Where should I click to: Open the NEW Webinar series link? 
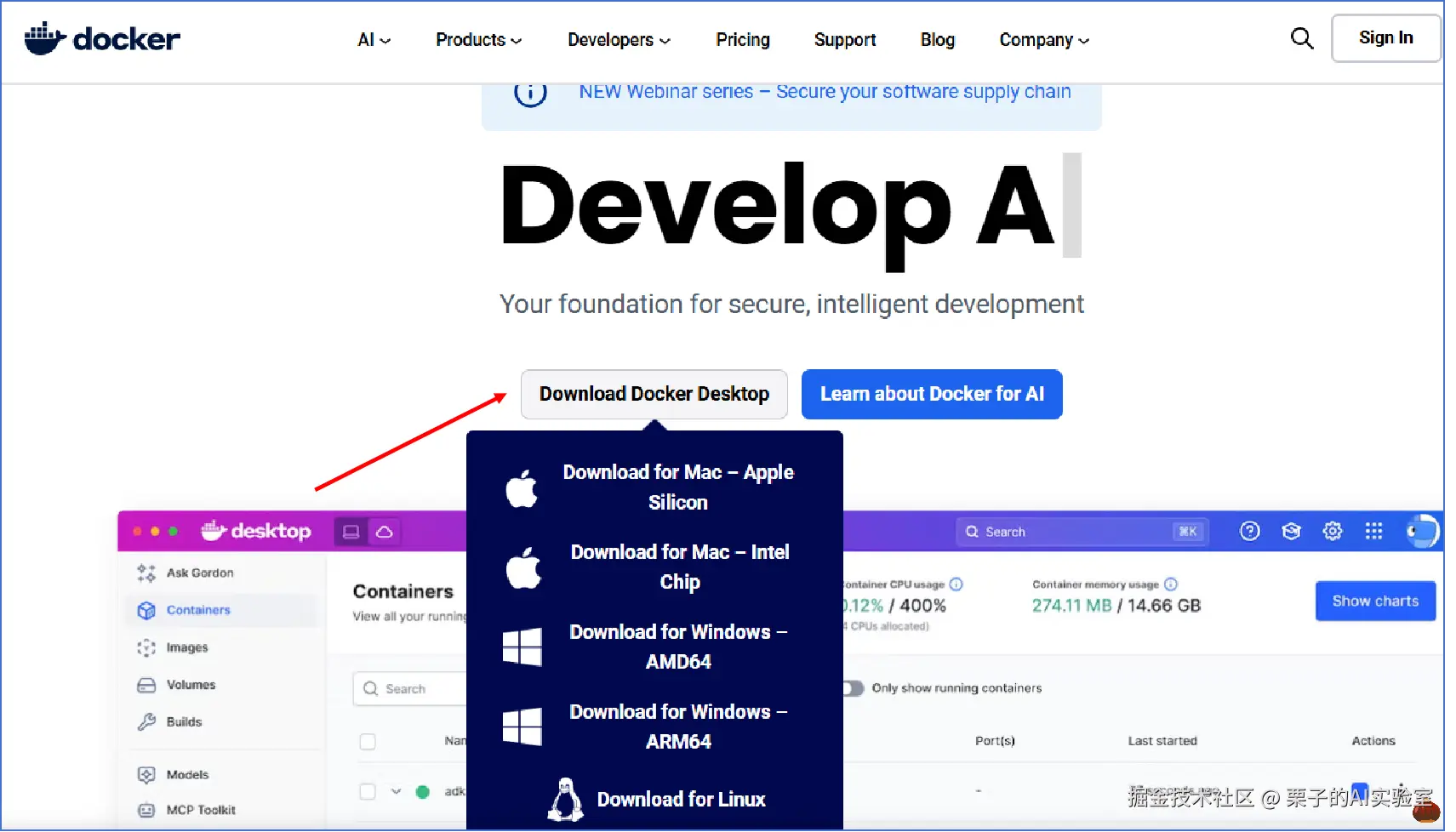pos(825,92)
